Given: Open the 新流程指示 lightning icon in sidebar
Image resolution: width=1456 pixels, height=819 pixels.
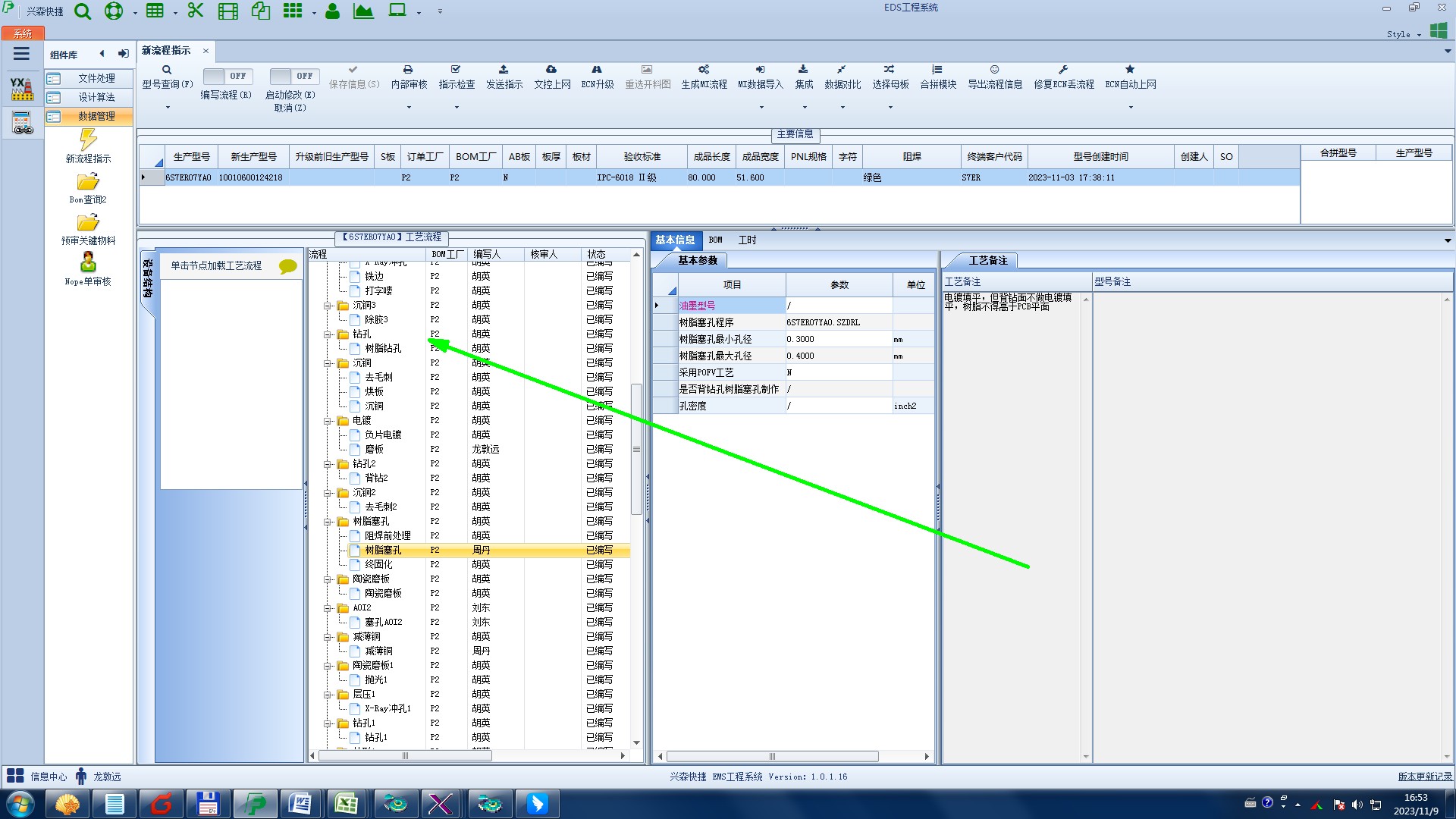Looking at the screenshot, I should [x=88, y=140].
